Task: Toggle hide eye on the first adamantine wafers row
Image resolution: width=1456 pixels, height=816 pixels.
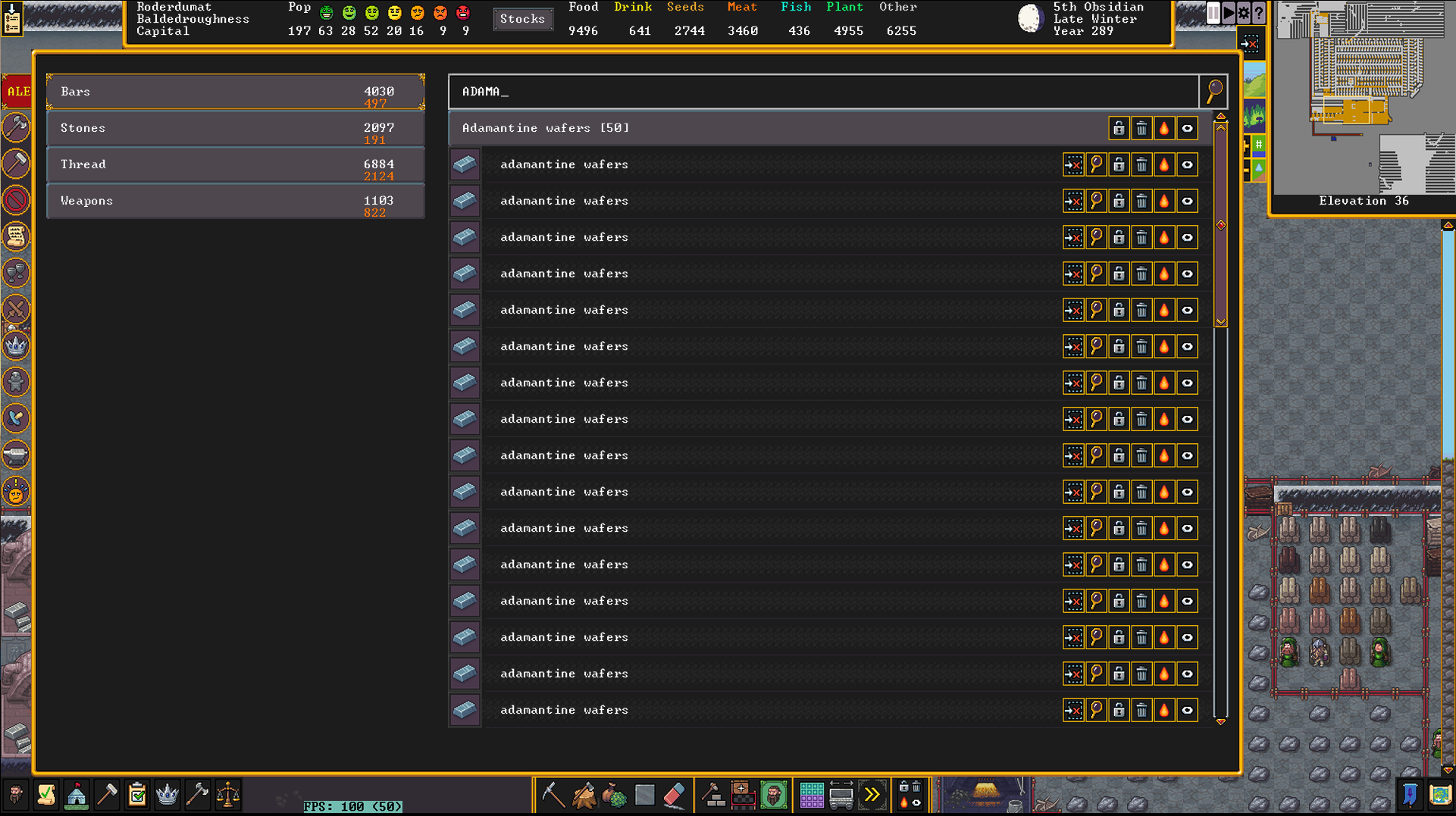Action: (x=1188, y=164)
